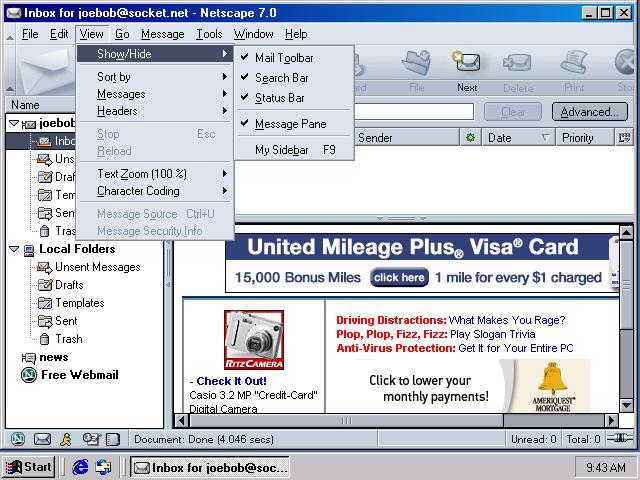Open the Check It Out! link
The height and width of the screenshot is (480, 640).
tap(231, 381)
